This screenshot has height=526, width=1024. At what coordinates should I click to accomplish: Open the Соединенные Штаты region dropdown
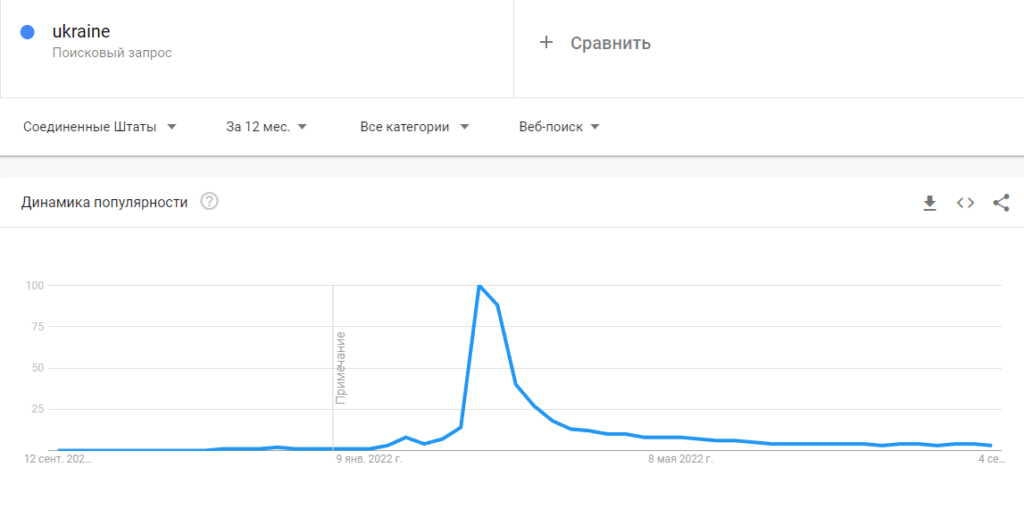pyautogui.click(x=100, y=127)
